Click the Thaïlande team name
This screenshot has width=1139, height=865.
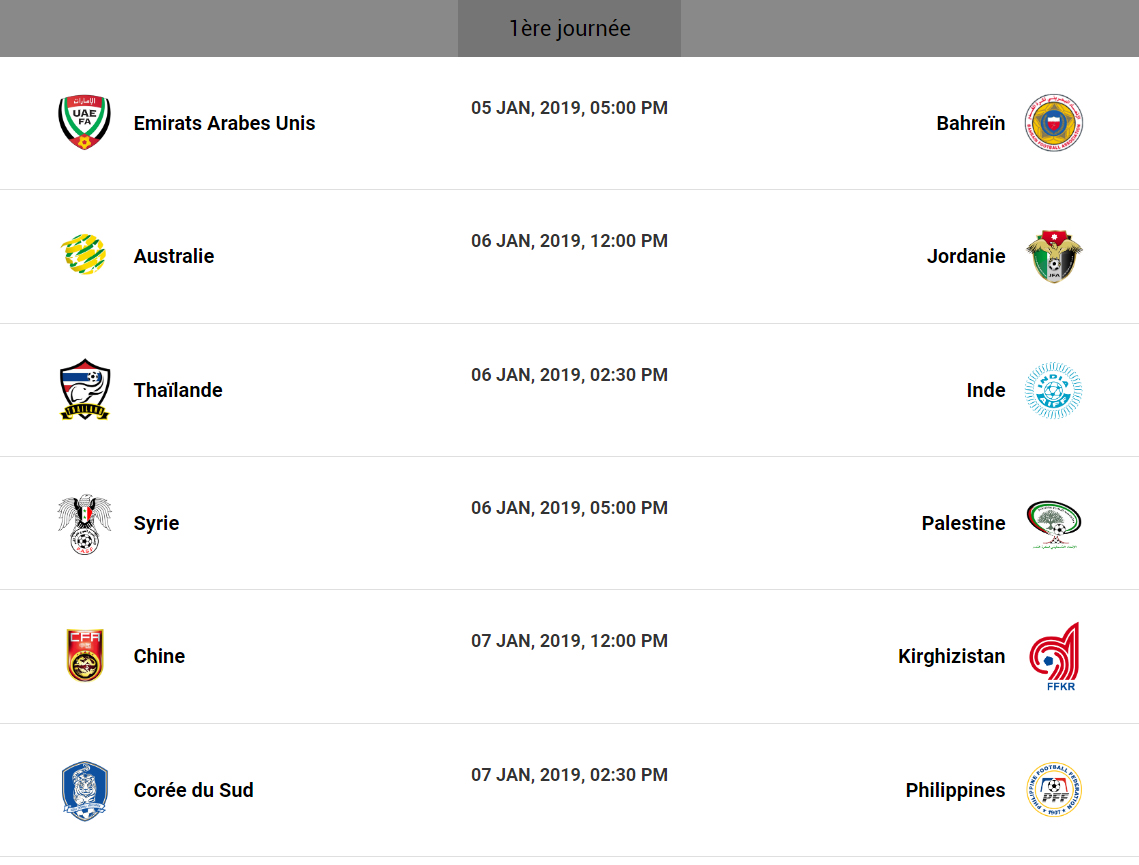[178, 390]
